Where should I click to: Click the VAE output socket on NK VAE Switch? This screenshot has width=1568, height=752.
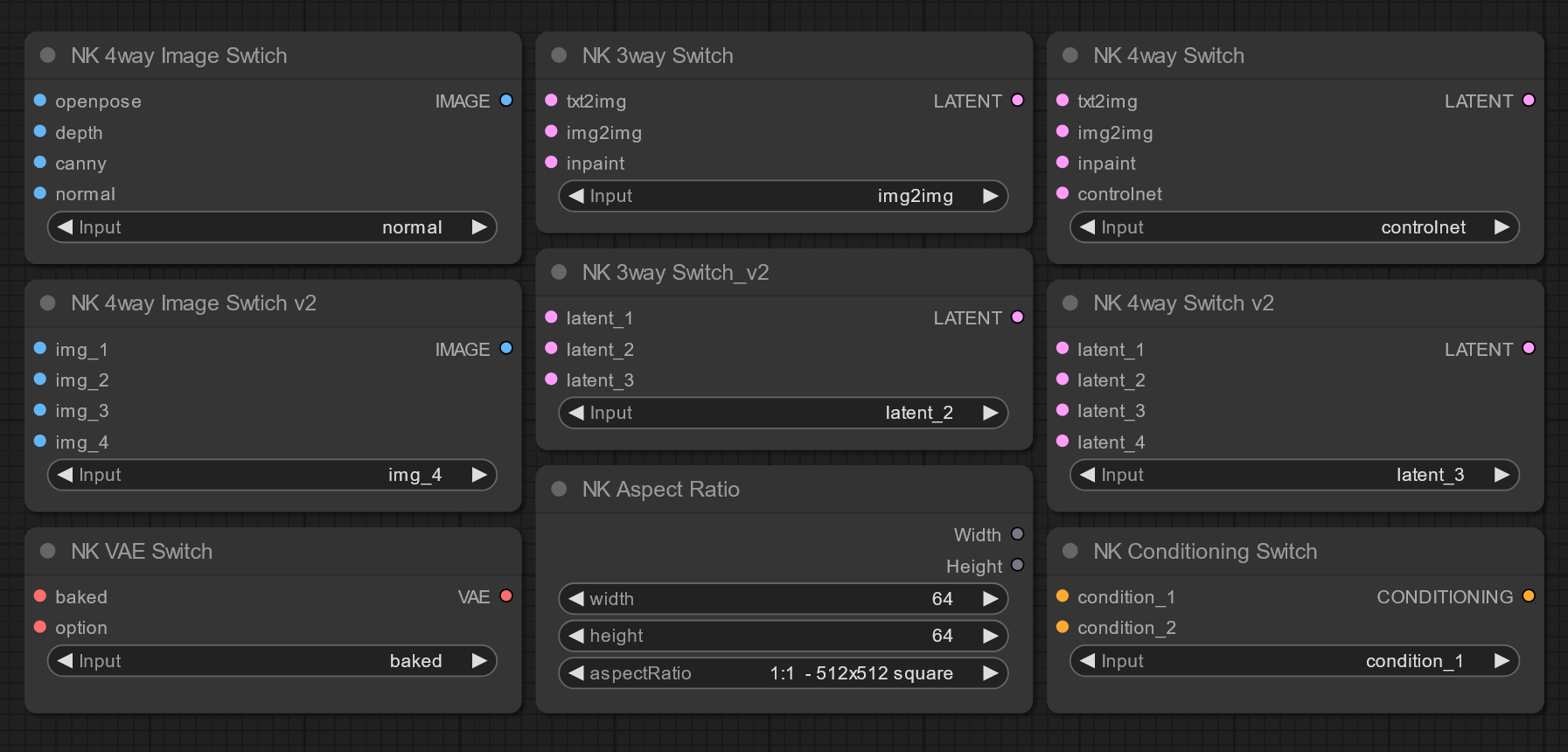(x=506, y=596)
